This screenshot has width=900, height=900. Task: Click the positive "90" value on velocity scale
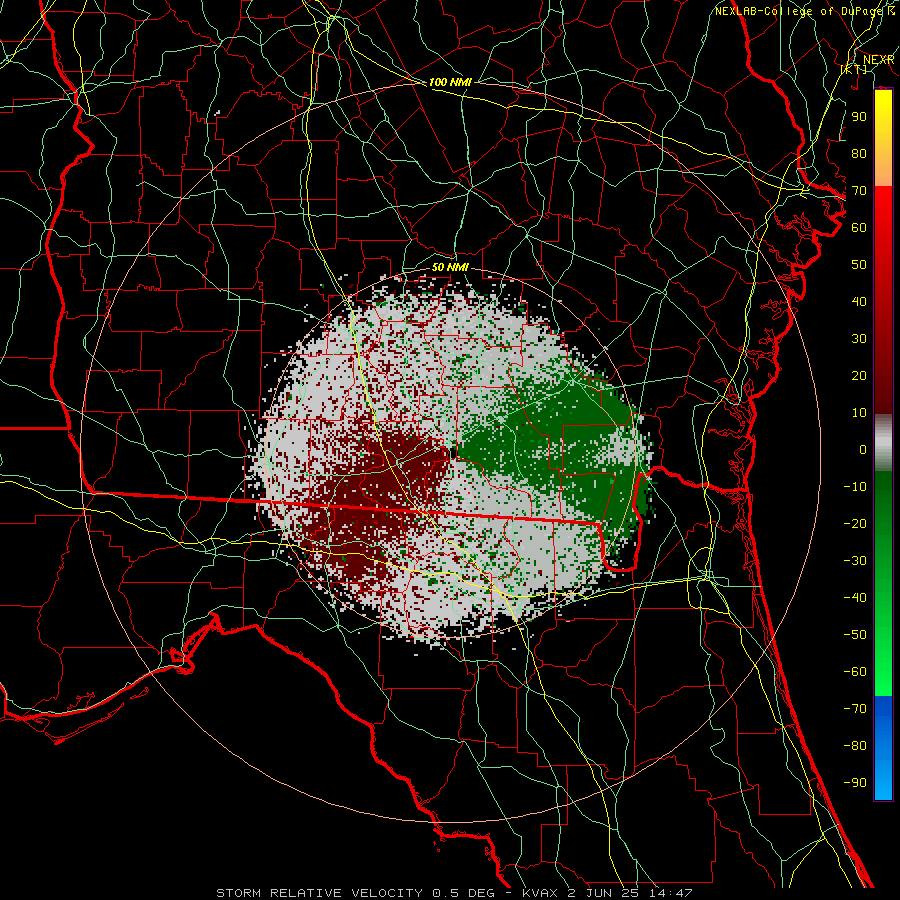(859, 117)
